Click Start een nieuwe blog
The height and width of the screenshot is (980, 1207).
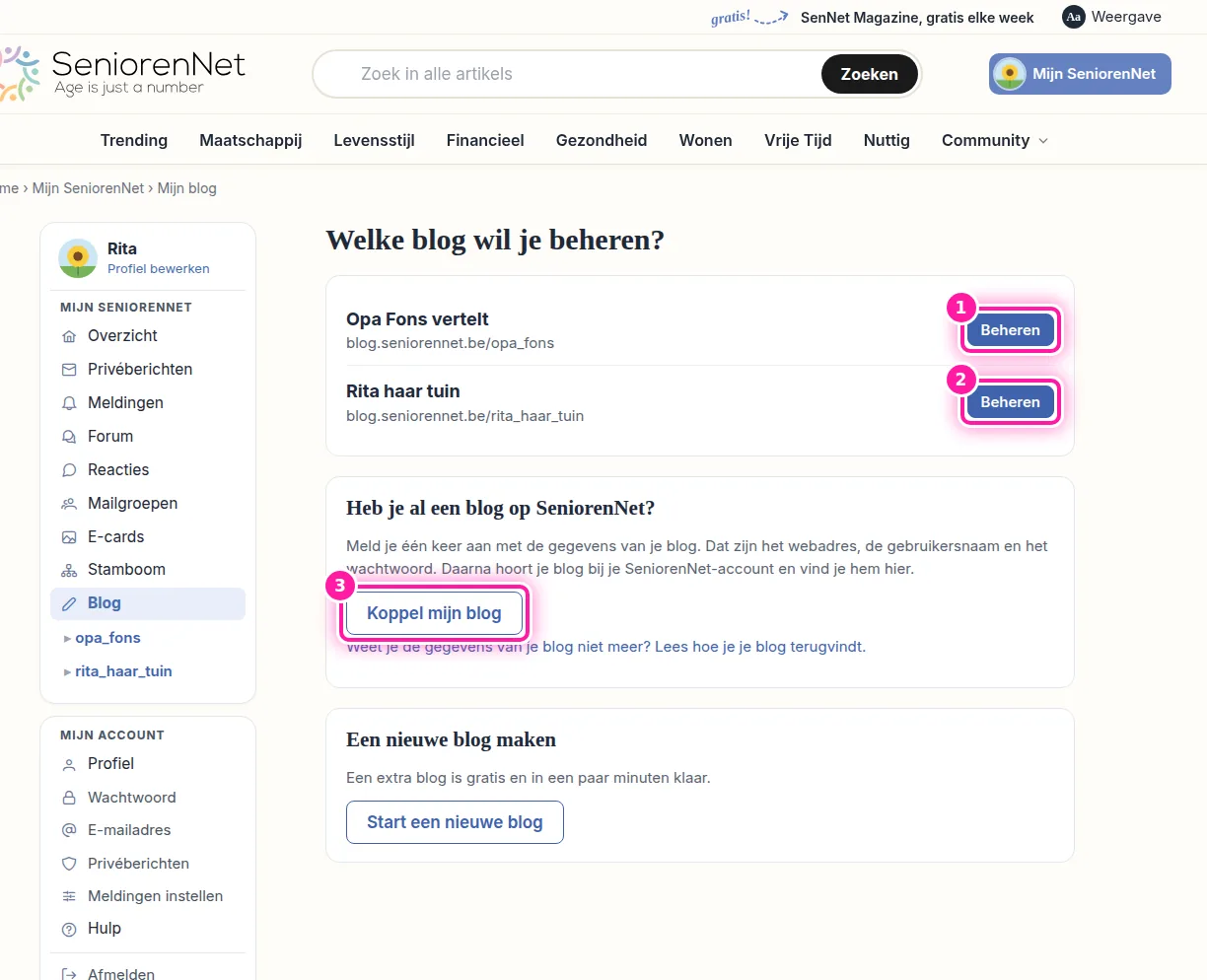tap(455, 822)
